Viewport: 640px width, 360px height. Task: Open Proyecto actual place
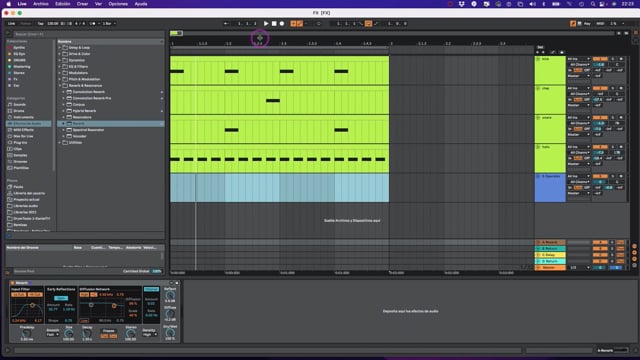(x=26, y=200)
